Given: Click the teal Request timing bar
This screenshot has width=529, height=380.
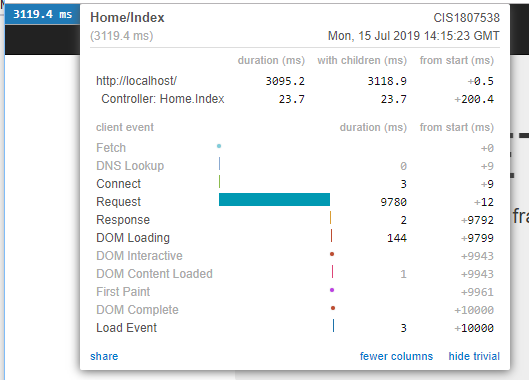Looking at the screenshot, I should point(274,199).
